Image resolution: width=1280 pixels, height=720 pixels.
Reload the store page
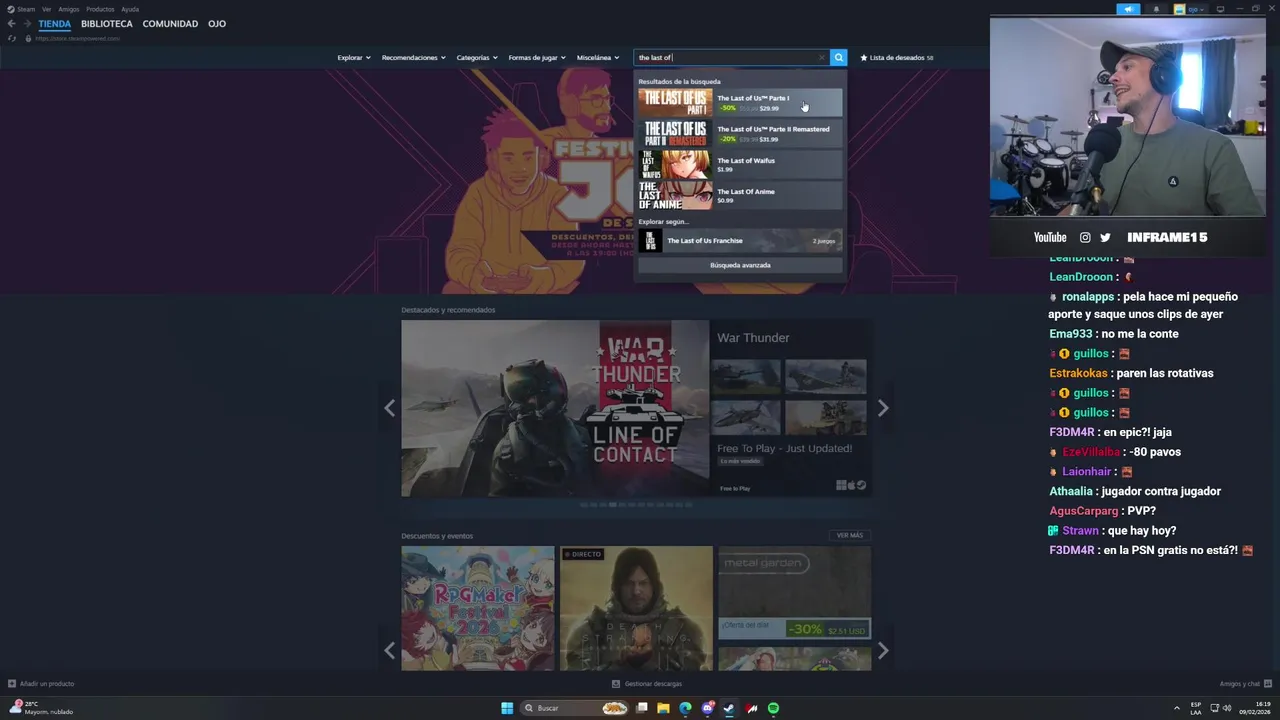12,38
